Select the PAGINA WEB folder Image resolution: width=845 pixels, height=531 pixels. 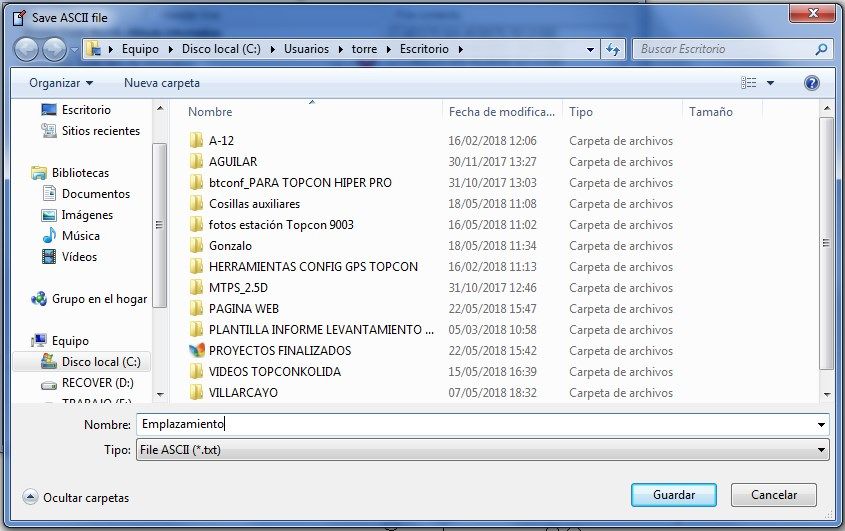244,309
